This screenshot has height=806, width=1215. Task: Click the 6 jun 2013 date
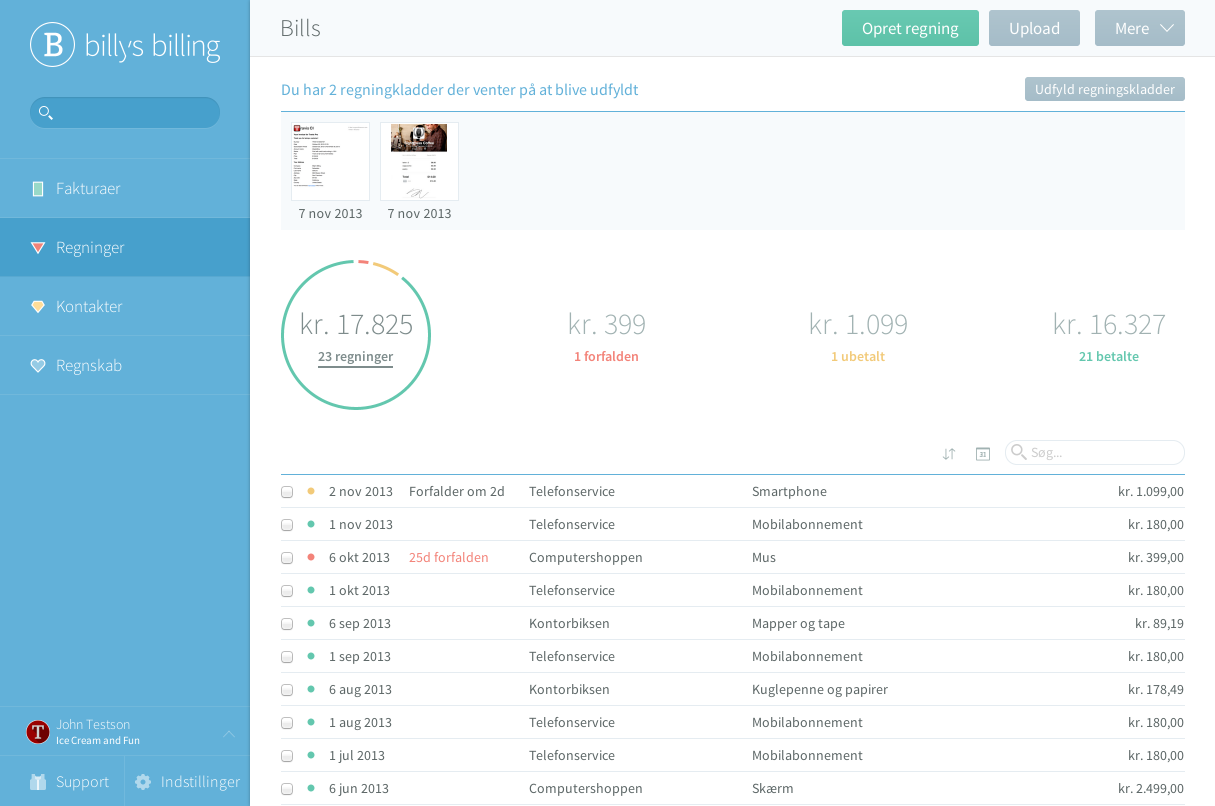click(359, 789)
